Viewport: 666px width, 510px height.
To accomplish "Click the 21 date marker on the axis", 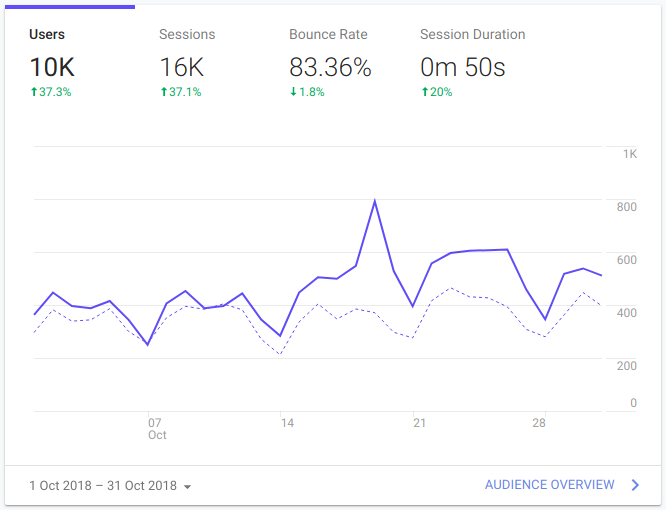I will pyautogui.click(x=419, y=423).
